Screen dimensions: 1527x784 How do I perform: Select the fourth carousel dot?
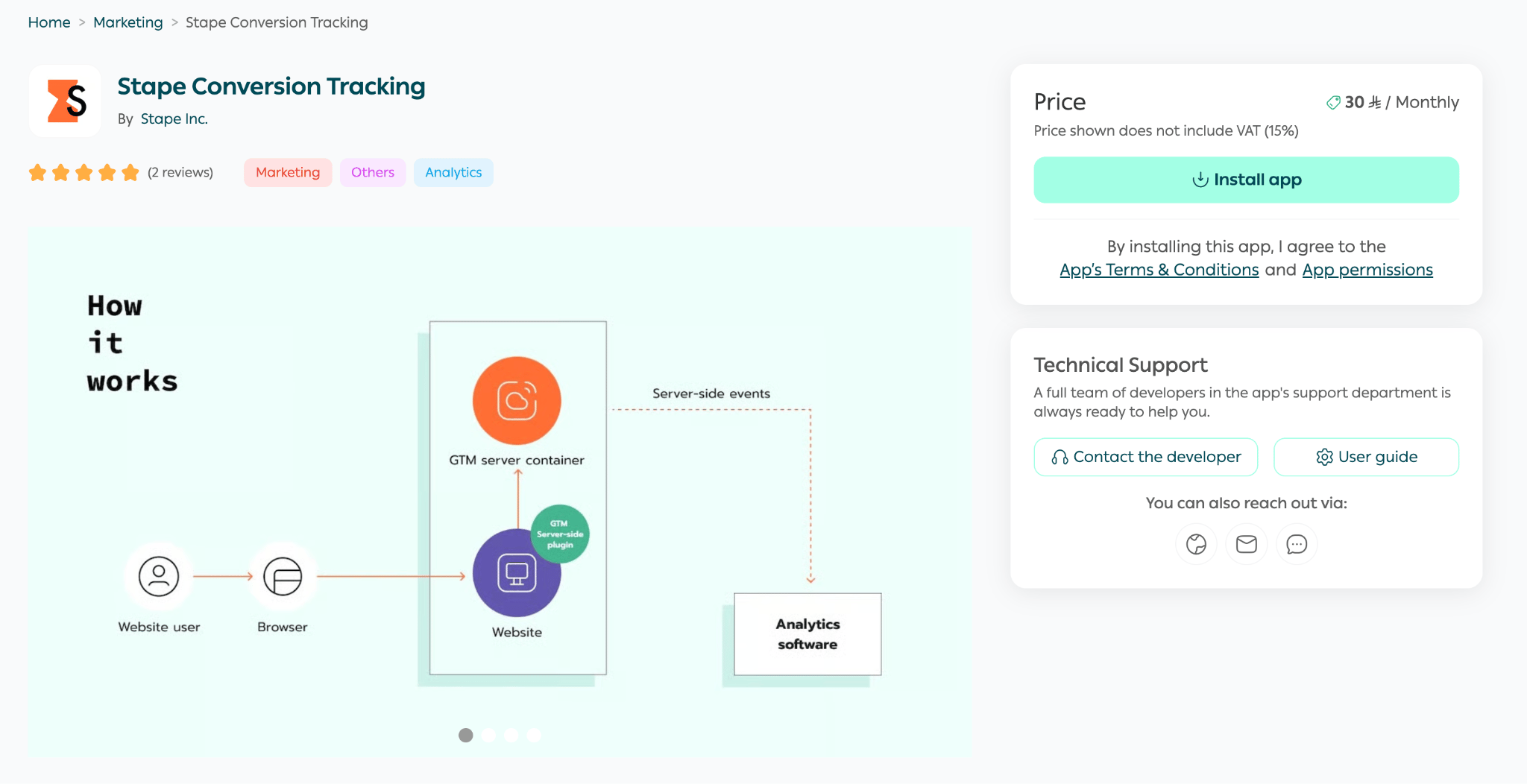[x=534, y=736]
